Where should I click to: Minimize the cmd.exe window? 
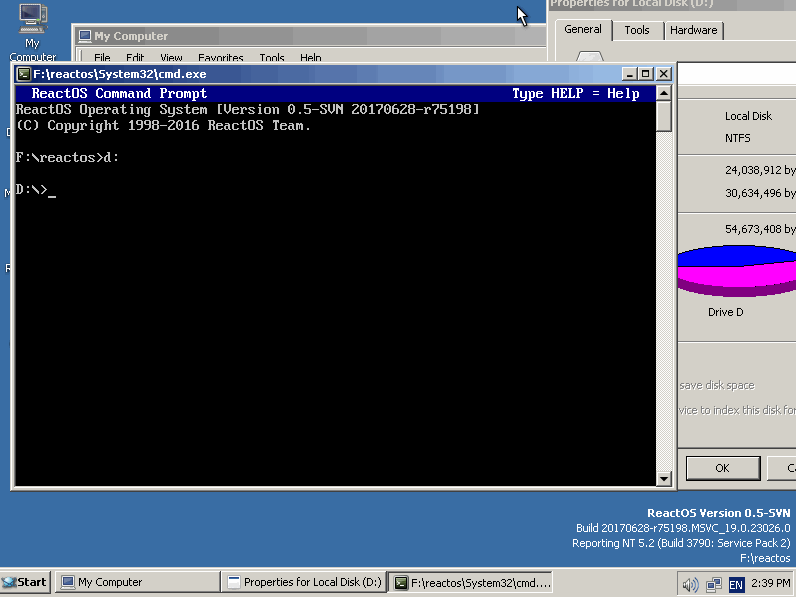(629, 74)
